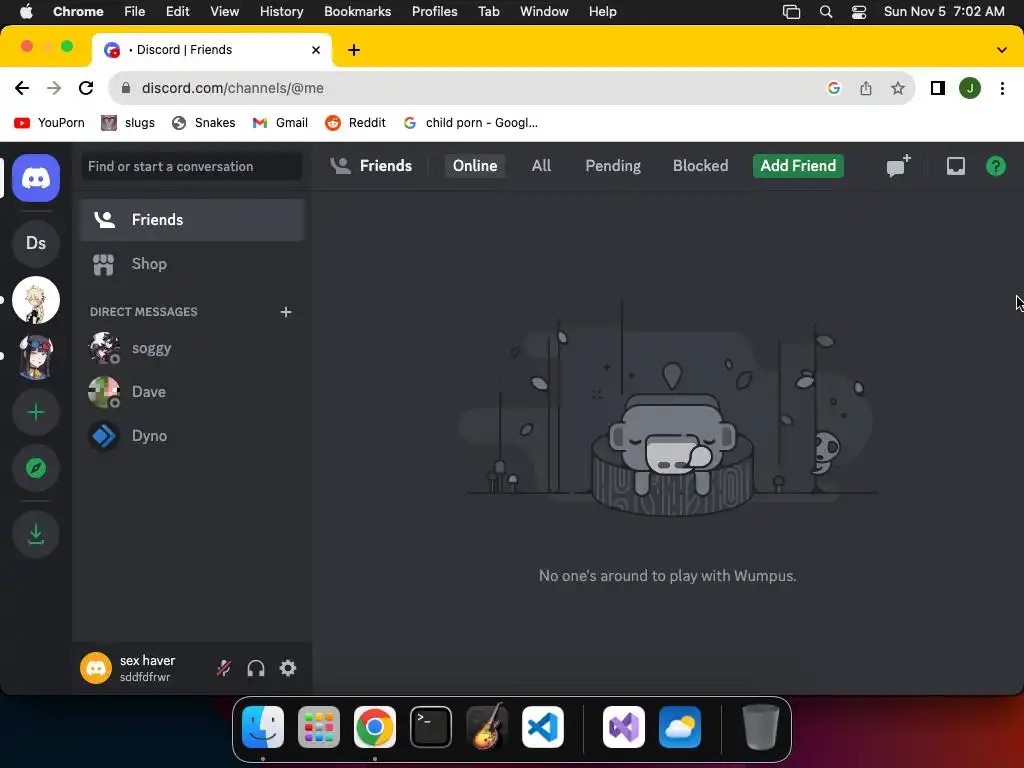The width and height of the screenshot is (1024, 768).
Task: Open Explore Discoverable Servers compass
Action: click(36, 468)
